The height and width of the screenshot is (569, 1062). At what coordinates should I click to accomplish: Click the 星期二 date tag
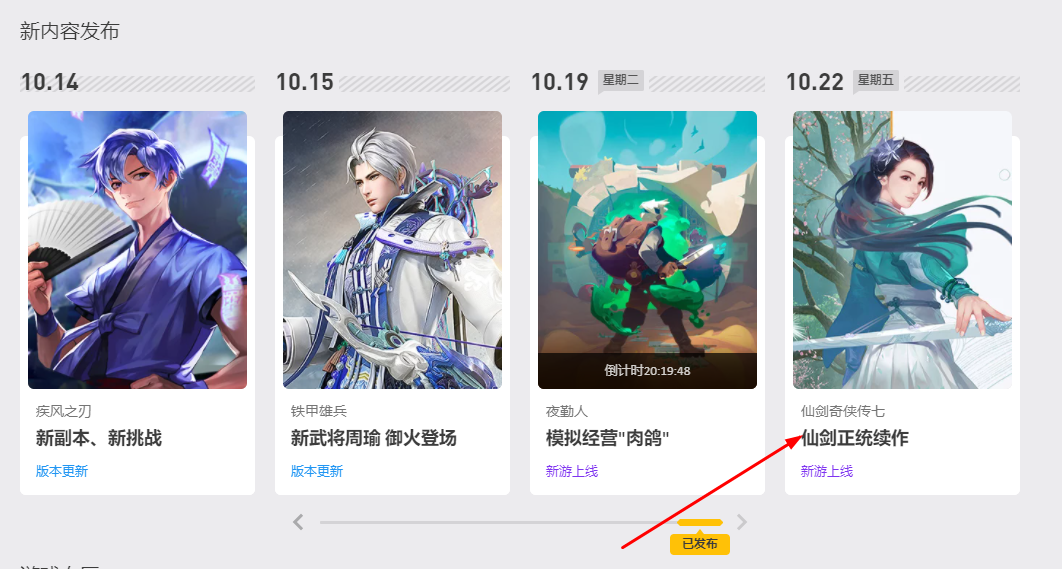(x=620, y=81)
